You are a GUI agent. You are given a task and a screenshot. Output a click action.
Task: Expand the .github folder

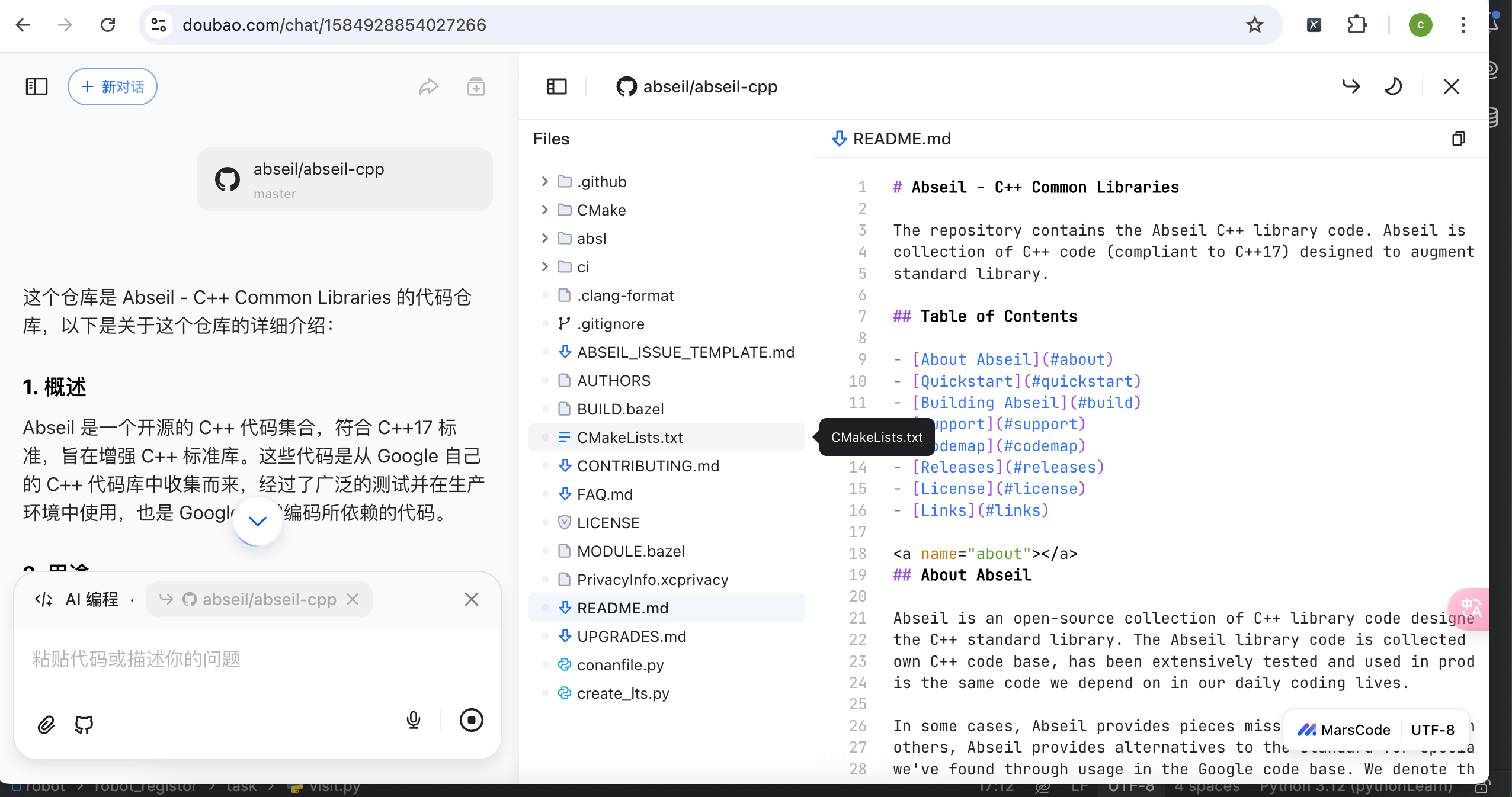pos(667,181)
